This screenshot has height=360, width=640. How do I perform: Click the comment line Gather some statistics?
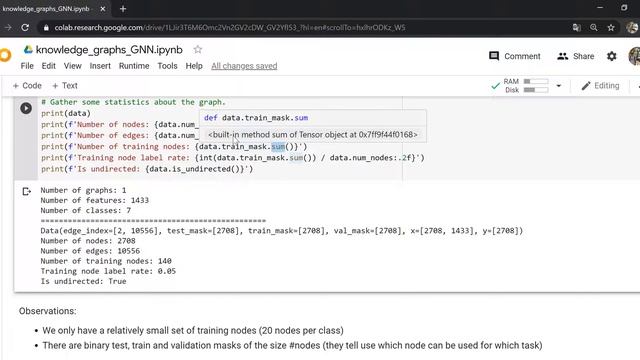pos(133,102)
